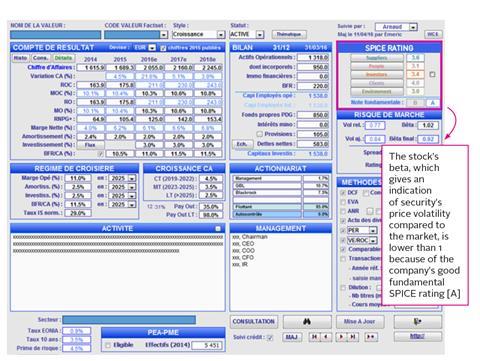Click the CONSULTATION button
This screenshot has height=361, width=480.
[254, 322]
